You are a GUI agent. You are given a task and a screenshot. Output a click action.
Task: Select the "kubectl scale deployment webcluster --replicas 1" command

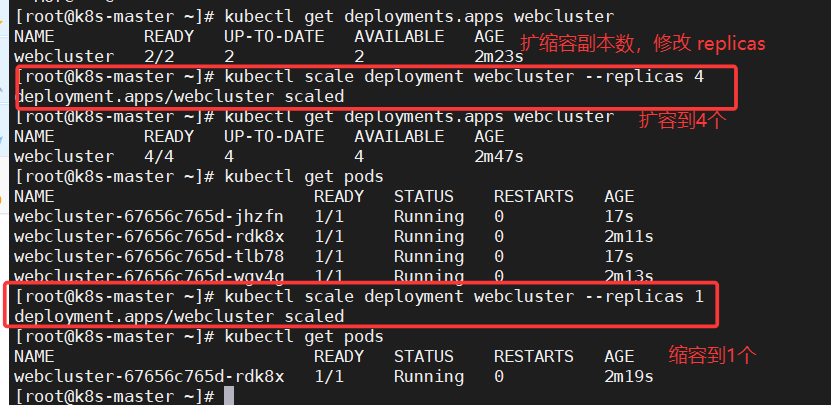tap(464, 296)
